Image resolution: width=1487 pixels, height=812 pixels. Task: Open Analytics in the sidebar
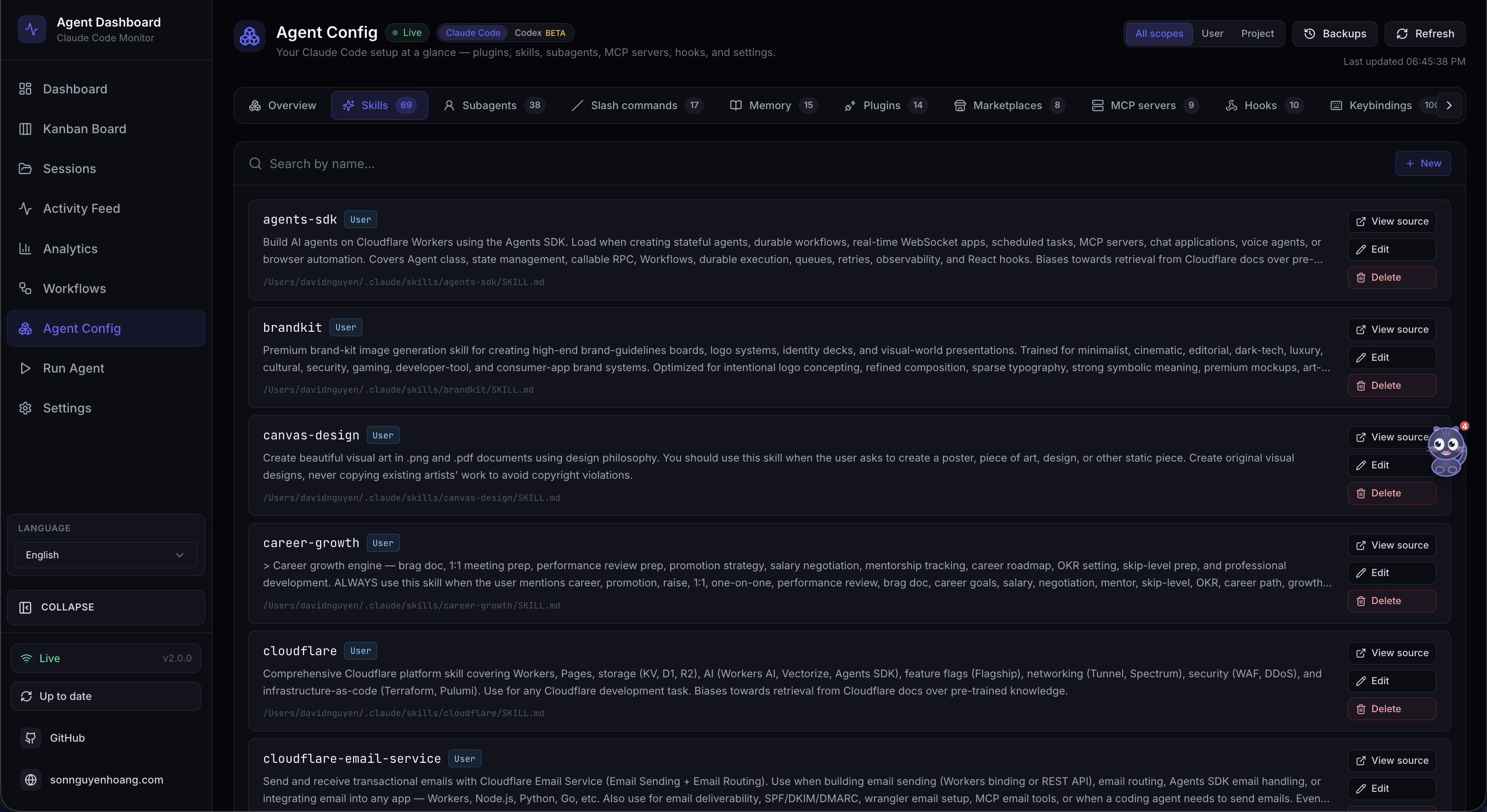(x=106, y=249)
